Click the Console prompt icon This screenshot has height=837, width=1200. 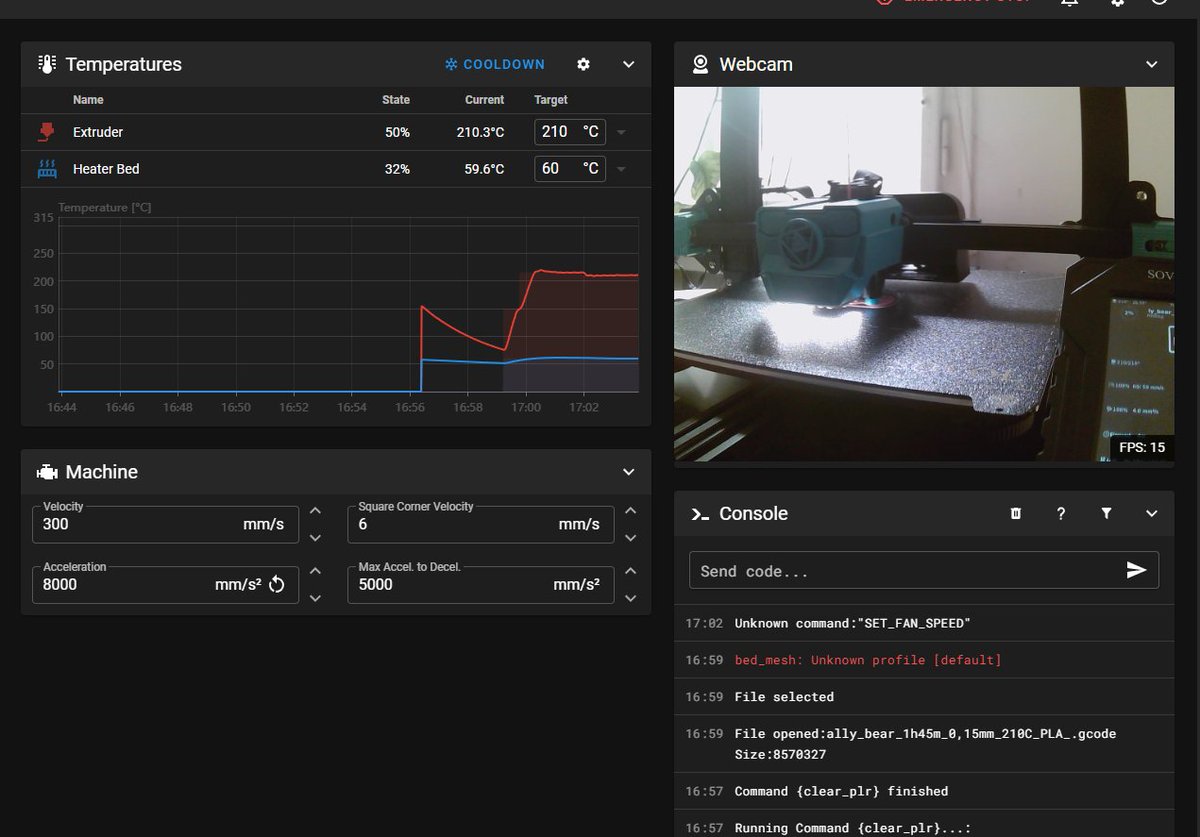700,513
